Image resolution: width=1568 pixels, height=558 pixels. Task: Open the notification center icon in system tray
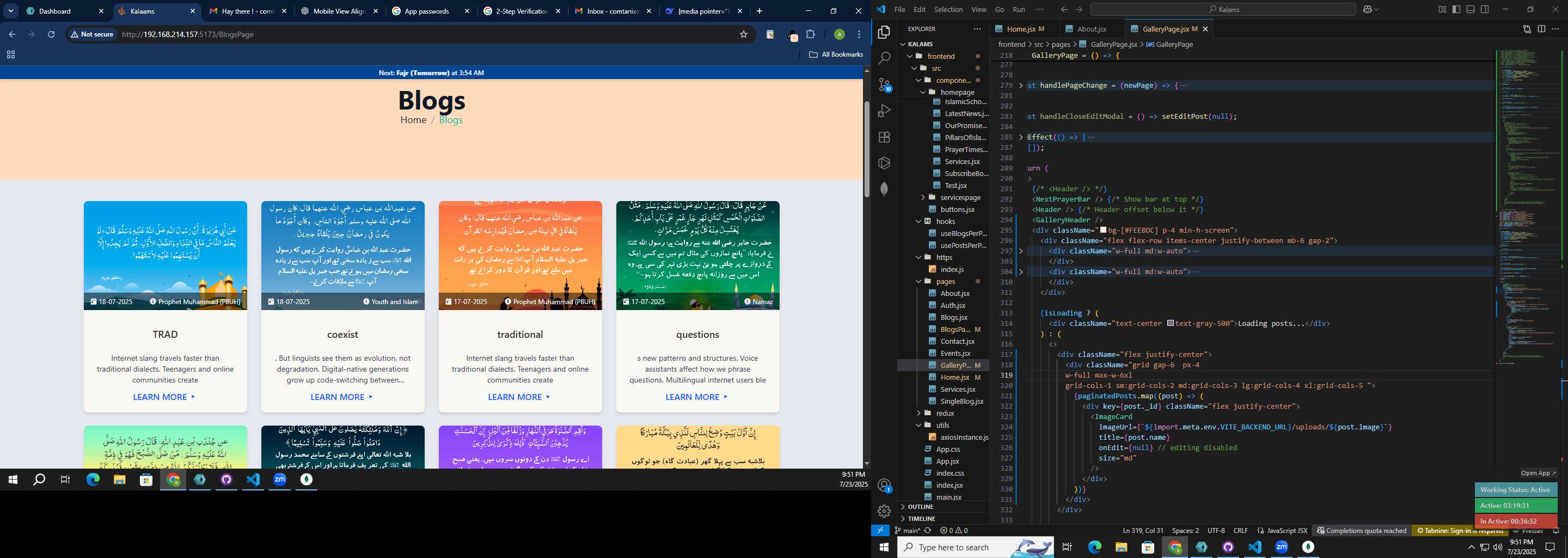tap(1551, 547)
